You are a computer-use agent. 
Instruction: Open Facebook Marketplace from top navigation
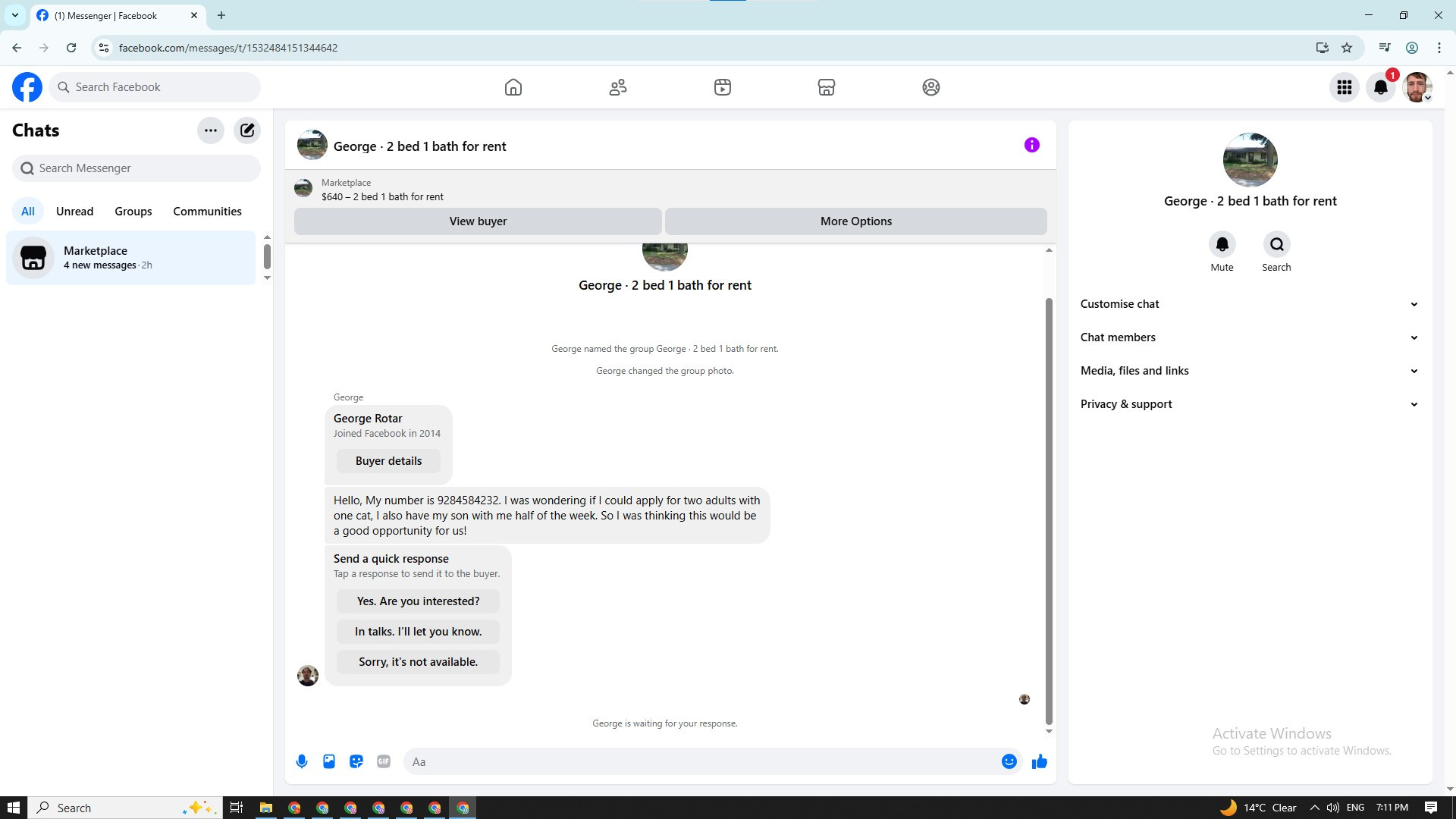826,87
